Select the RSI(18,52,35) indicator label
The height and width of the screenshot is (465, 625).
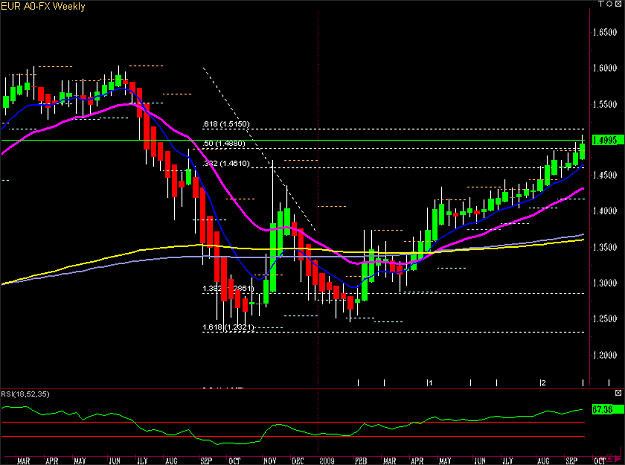(x=25, y=394)
